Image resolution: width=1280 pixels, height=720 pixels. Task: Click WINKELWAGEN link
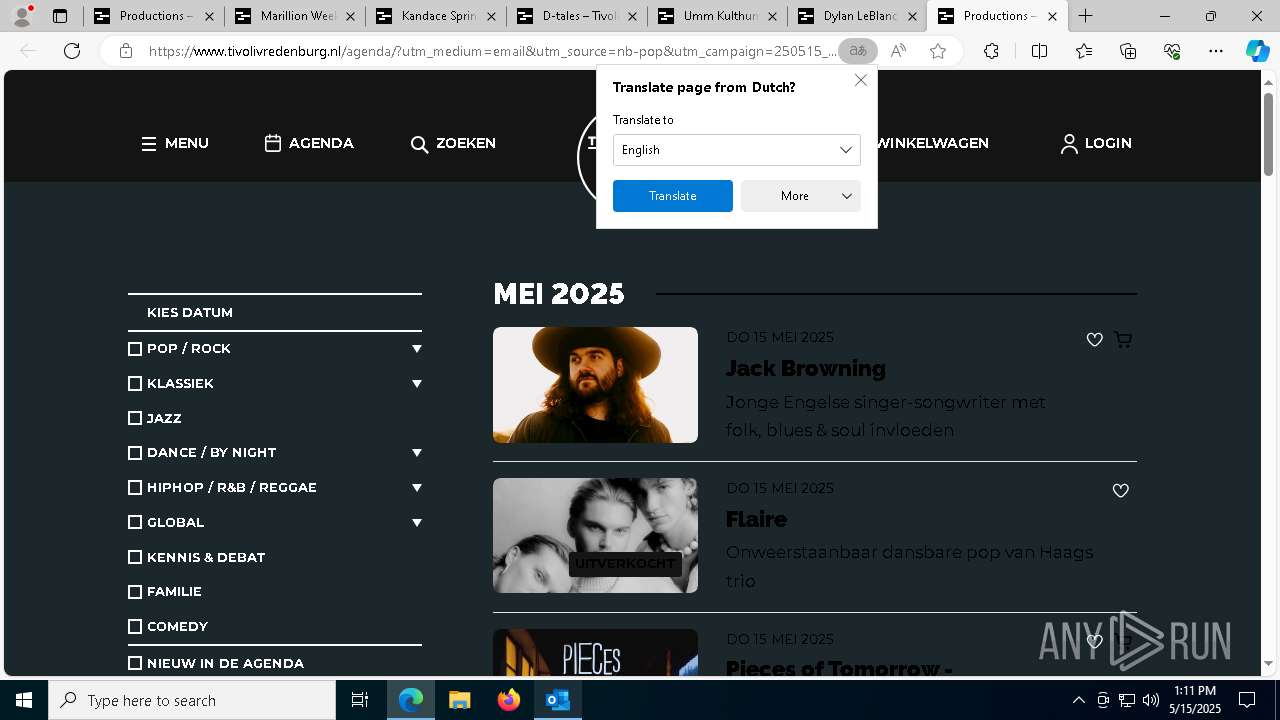click(932, 143)
